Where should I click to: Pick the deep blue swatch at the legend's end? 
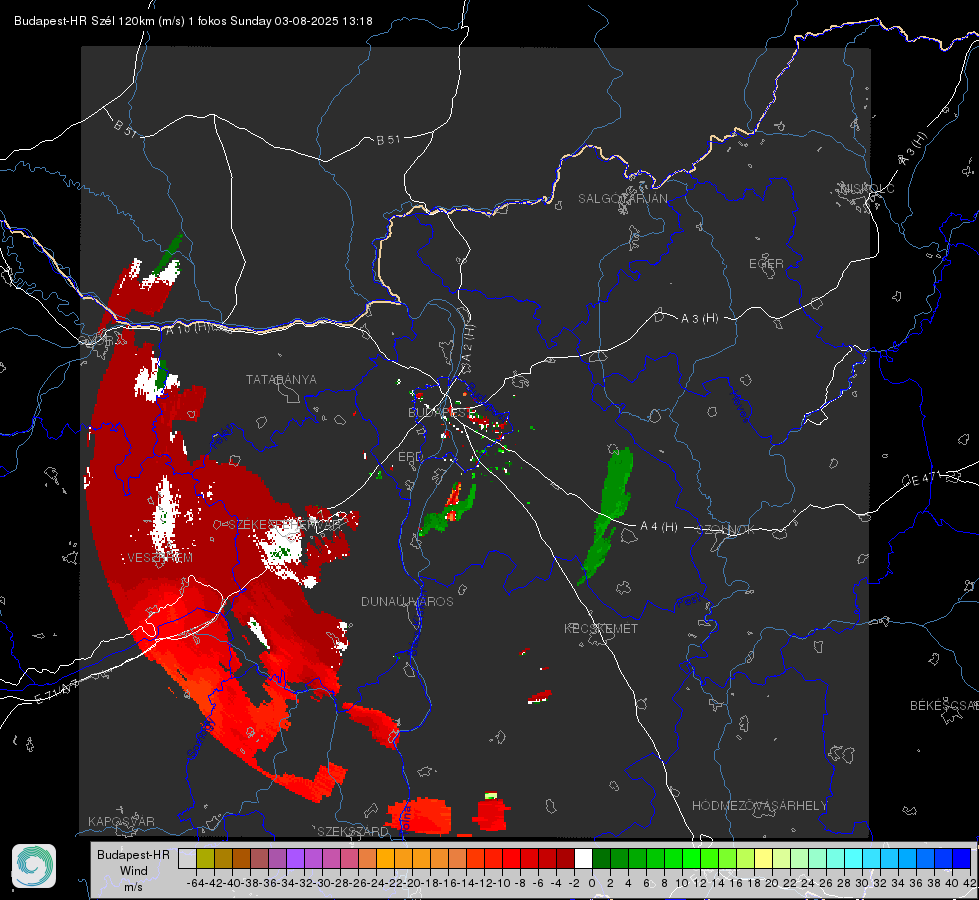coord(962,859)
